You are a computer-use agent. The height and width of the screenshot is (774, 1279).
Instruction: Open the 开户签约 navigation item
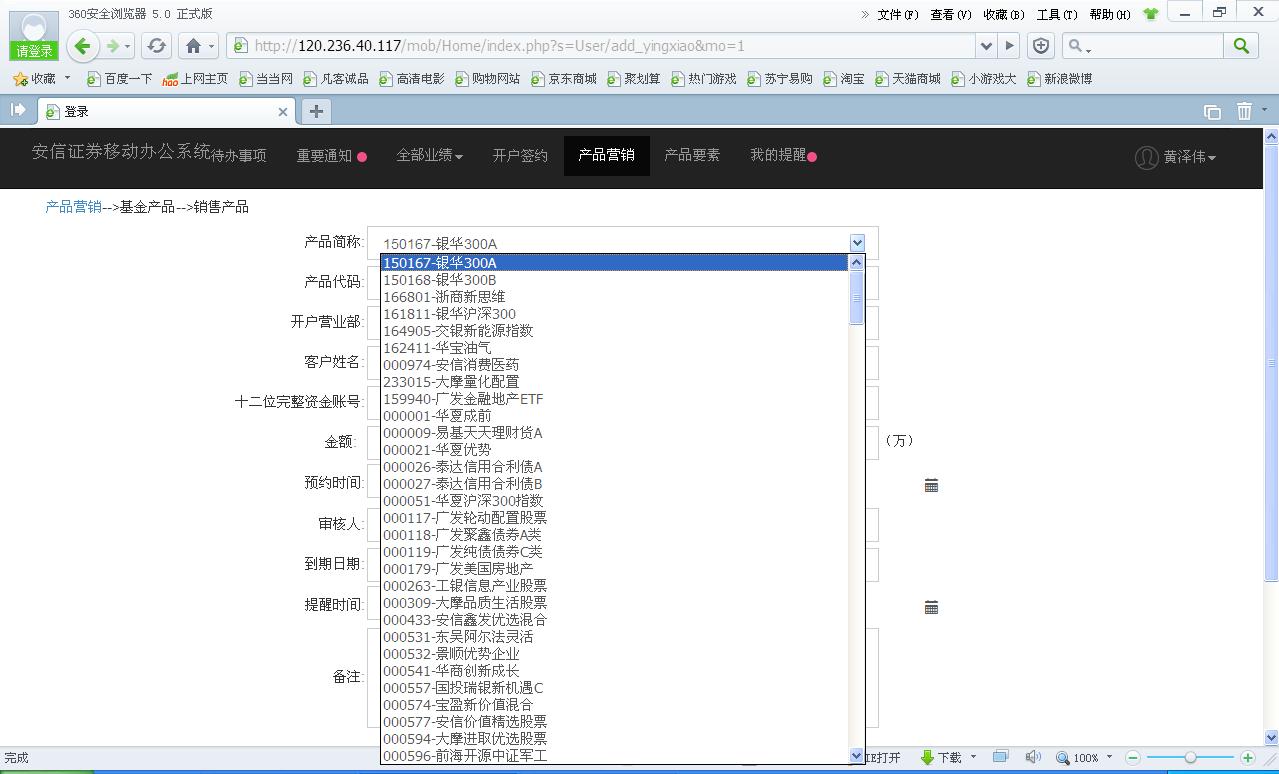click(520, 156)
